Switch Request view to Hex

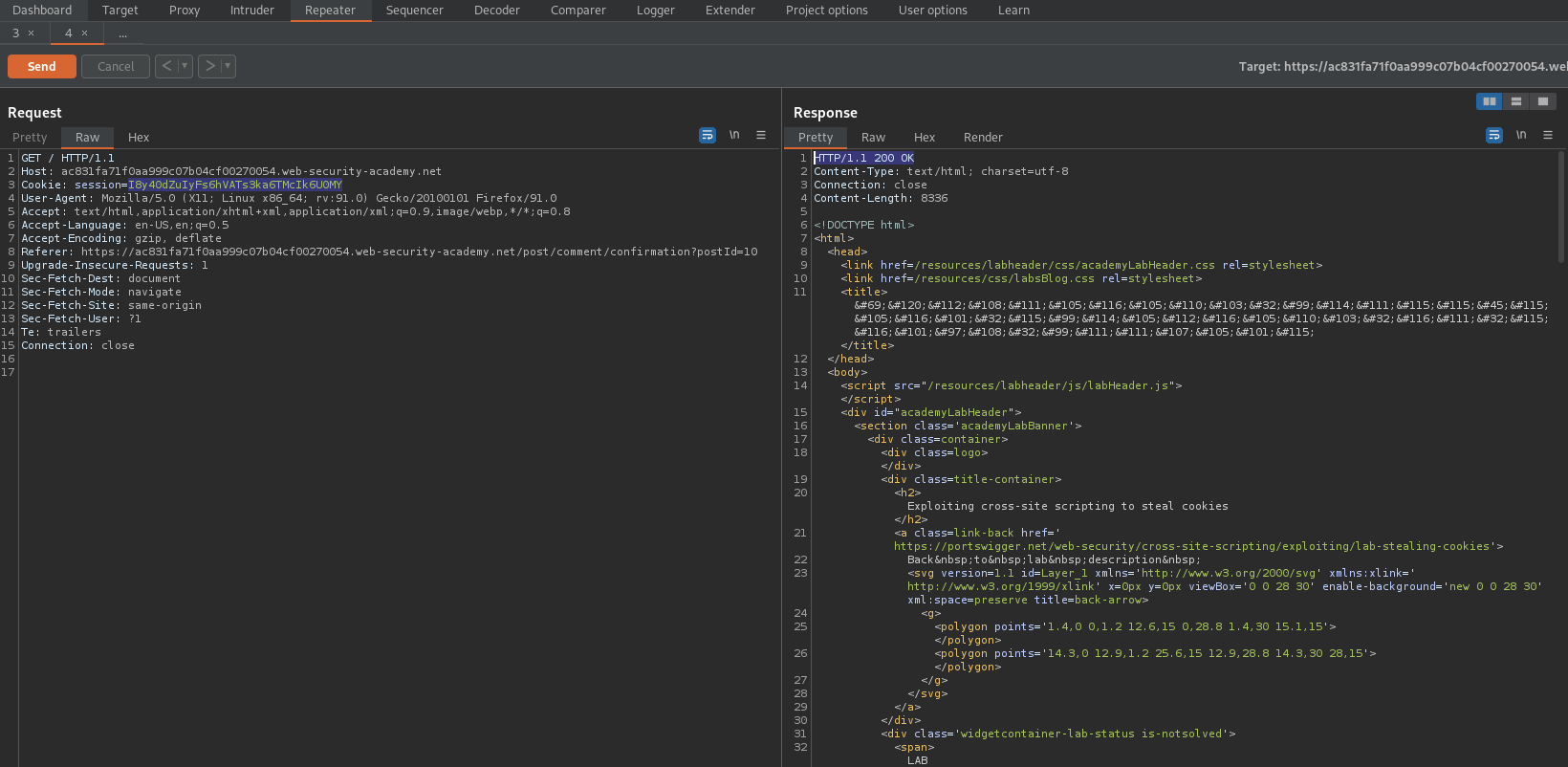(x=139, y=138)
